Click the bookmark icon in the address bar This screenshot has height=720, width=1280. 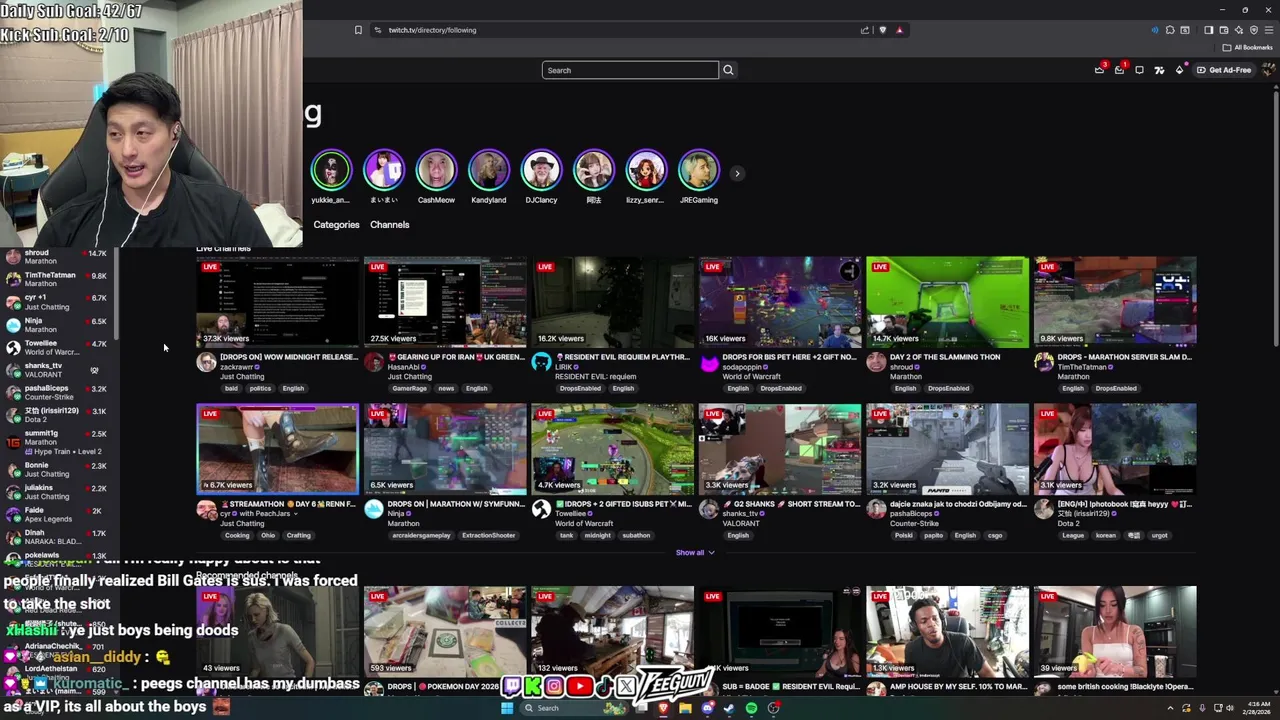coord(358,30)
